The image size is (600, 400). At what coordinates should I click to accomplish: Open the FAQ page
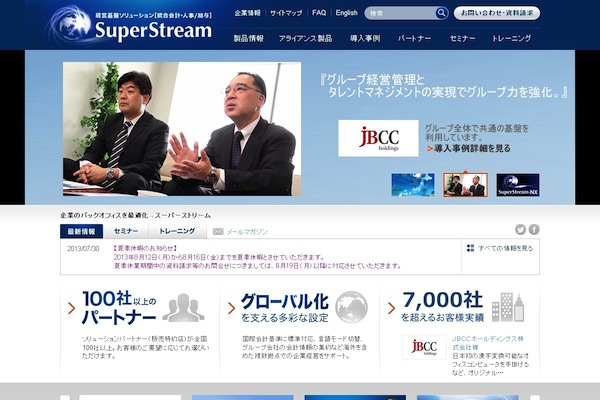pyautogui.click(x=319, y=13)
